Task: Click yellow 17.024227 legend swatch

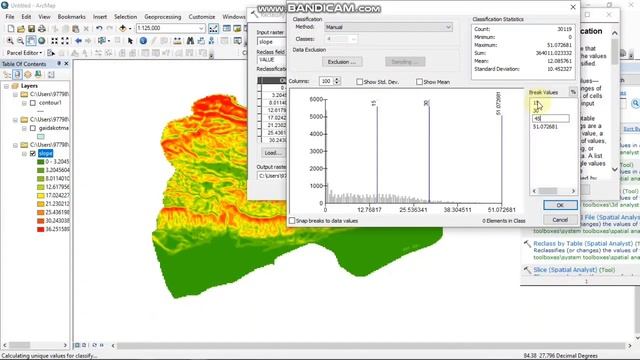Action: [41, 196]
